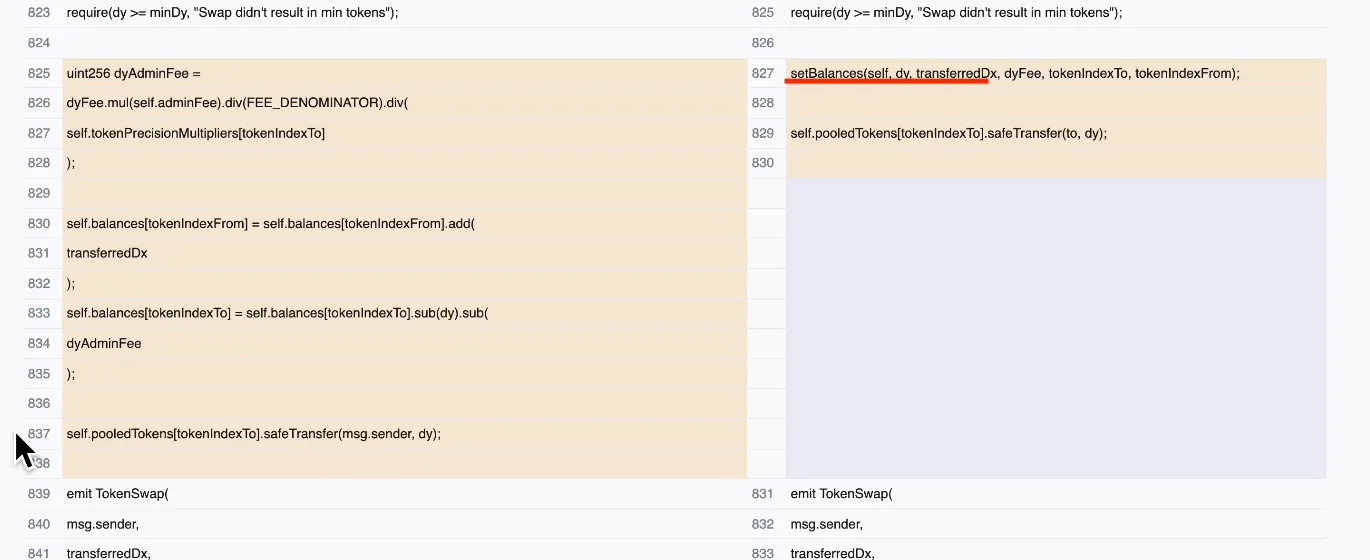
Task: Click the self.tokenPrecisionMultipliers[tokenIndexTo] line
Action: click(x=196, y=133)
